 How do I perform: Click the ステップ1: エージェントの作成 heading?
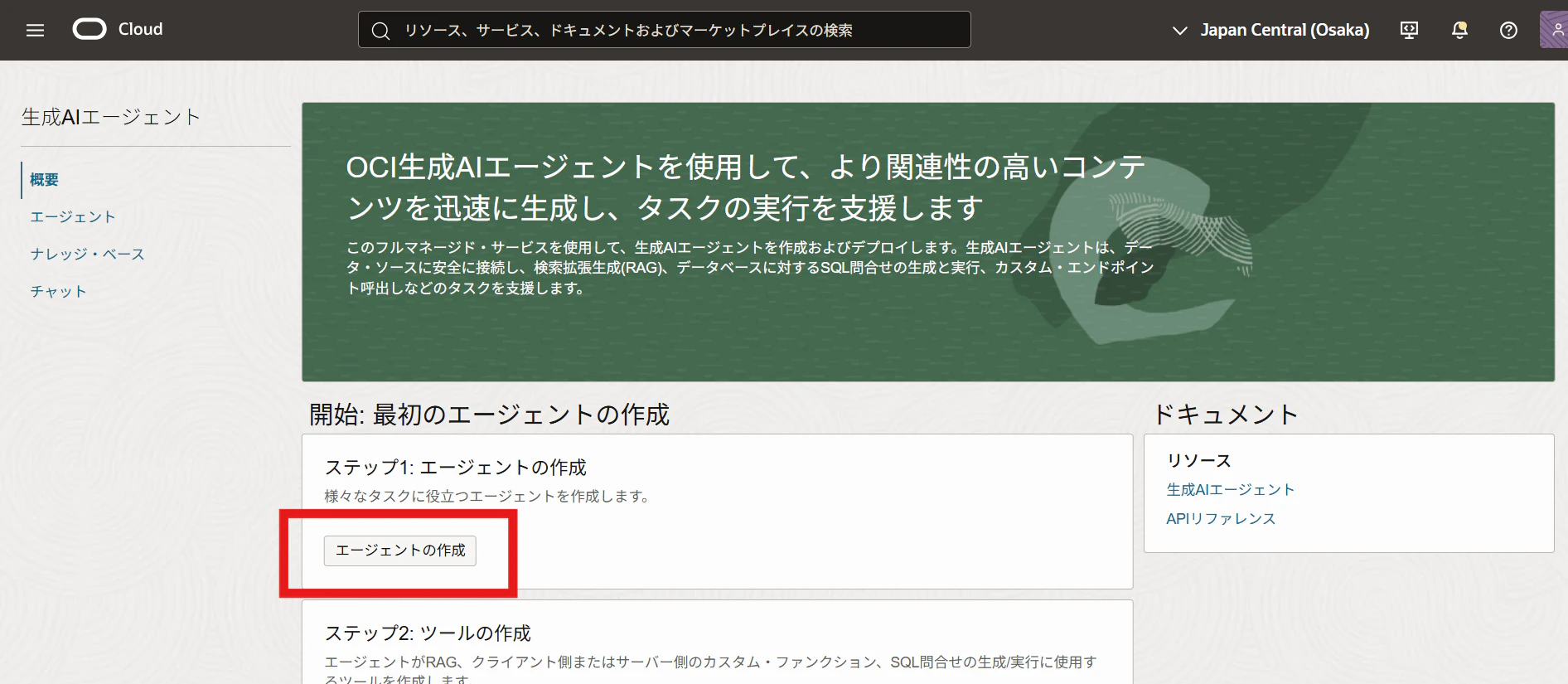tap(455, 468)
